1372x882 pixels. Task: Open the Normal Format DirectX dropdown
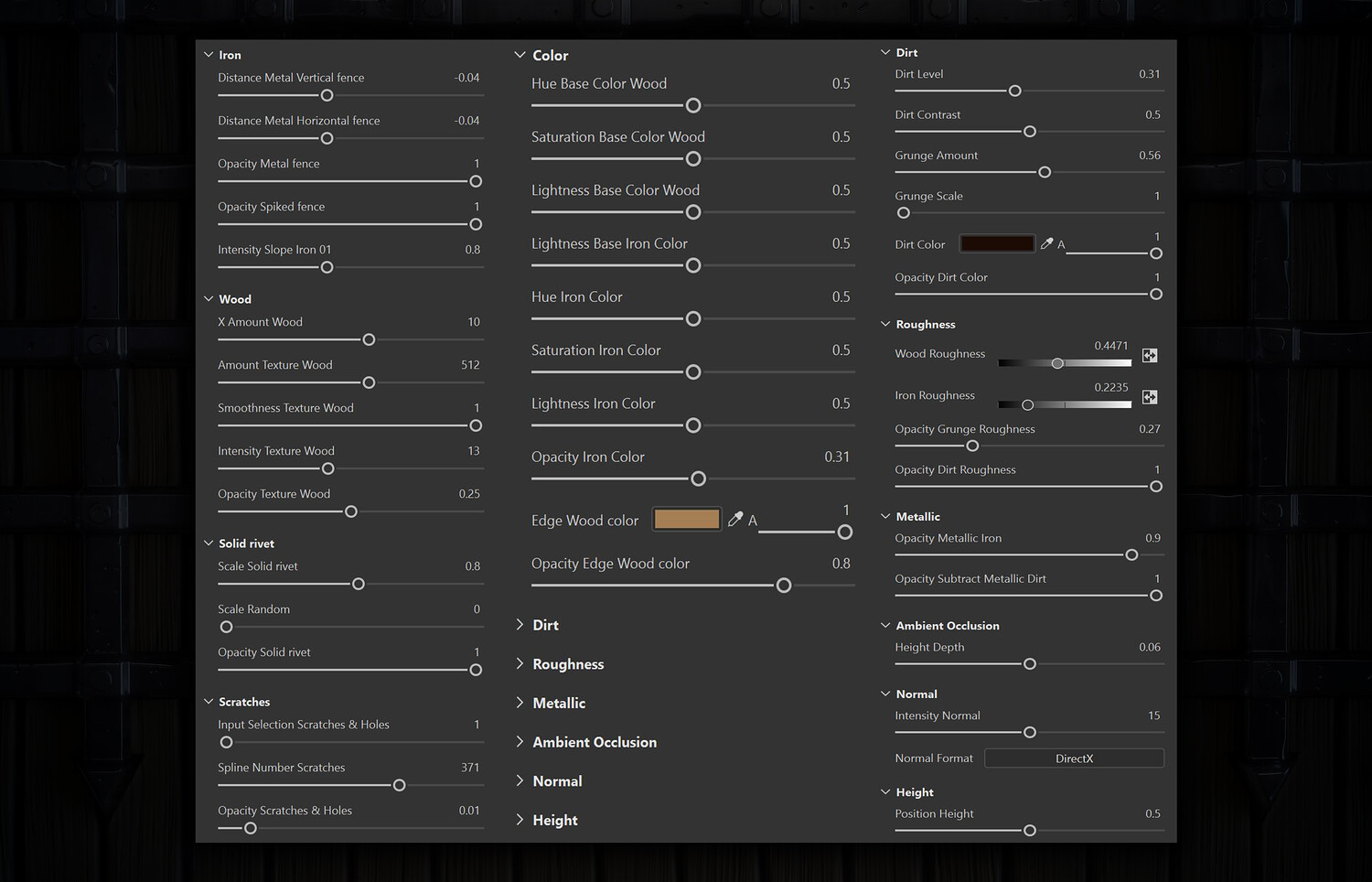[x=1074, y=758]
